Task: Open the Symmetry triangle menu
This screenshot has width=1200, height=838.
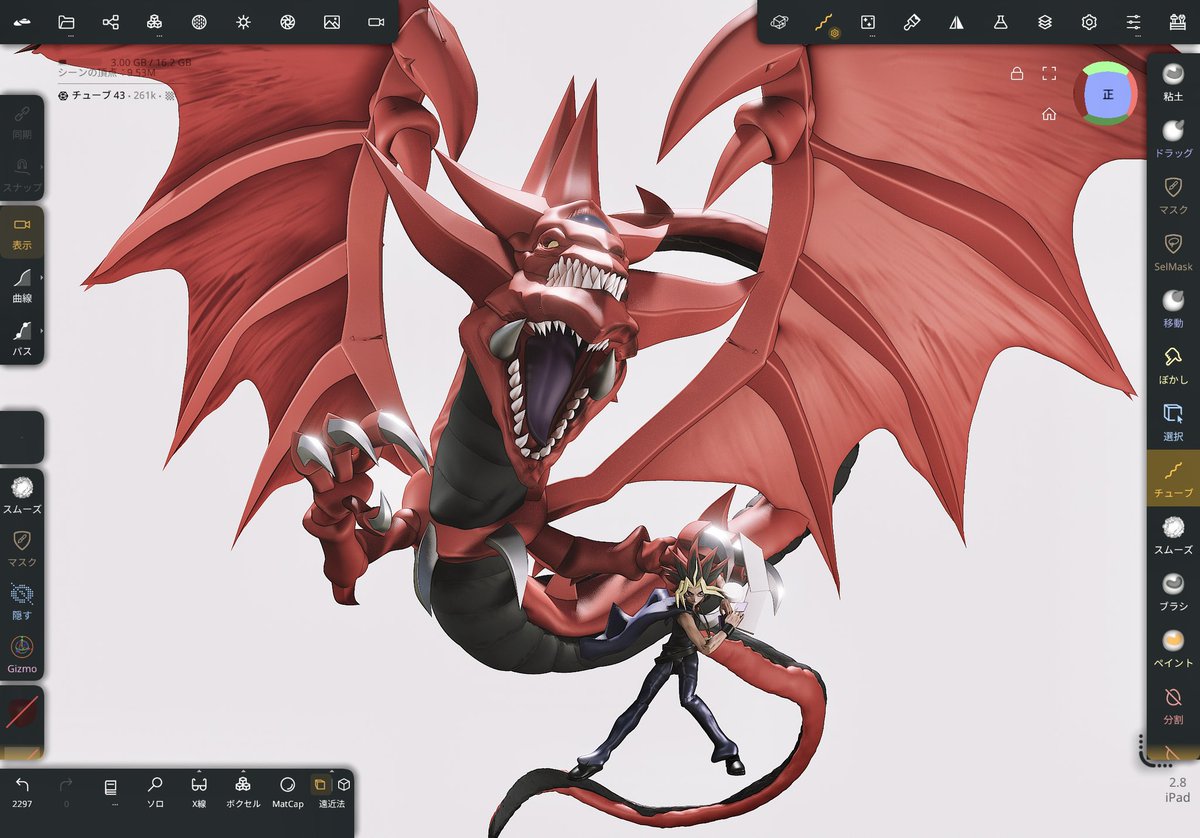Action: point(956,22)
